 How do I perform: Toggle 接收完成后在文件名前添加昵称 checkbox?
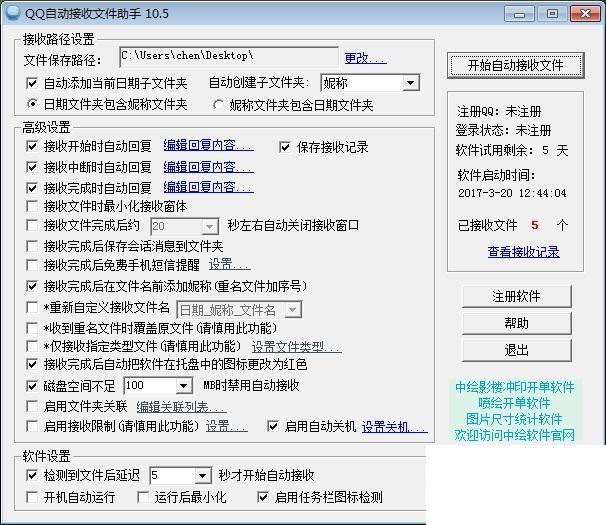[32, 286]
